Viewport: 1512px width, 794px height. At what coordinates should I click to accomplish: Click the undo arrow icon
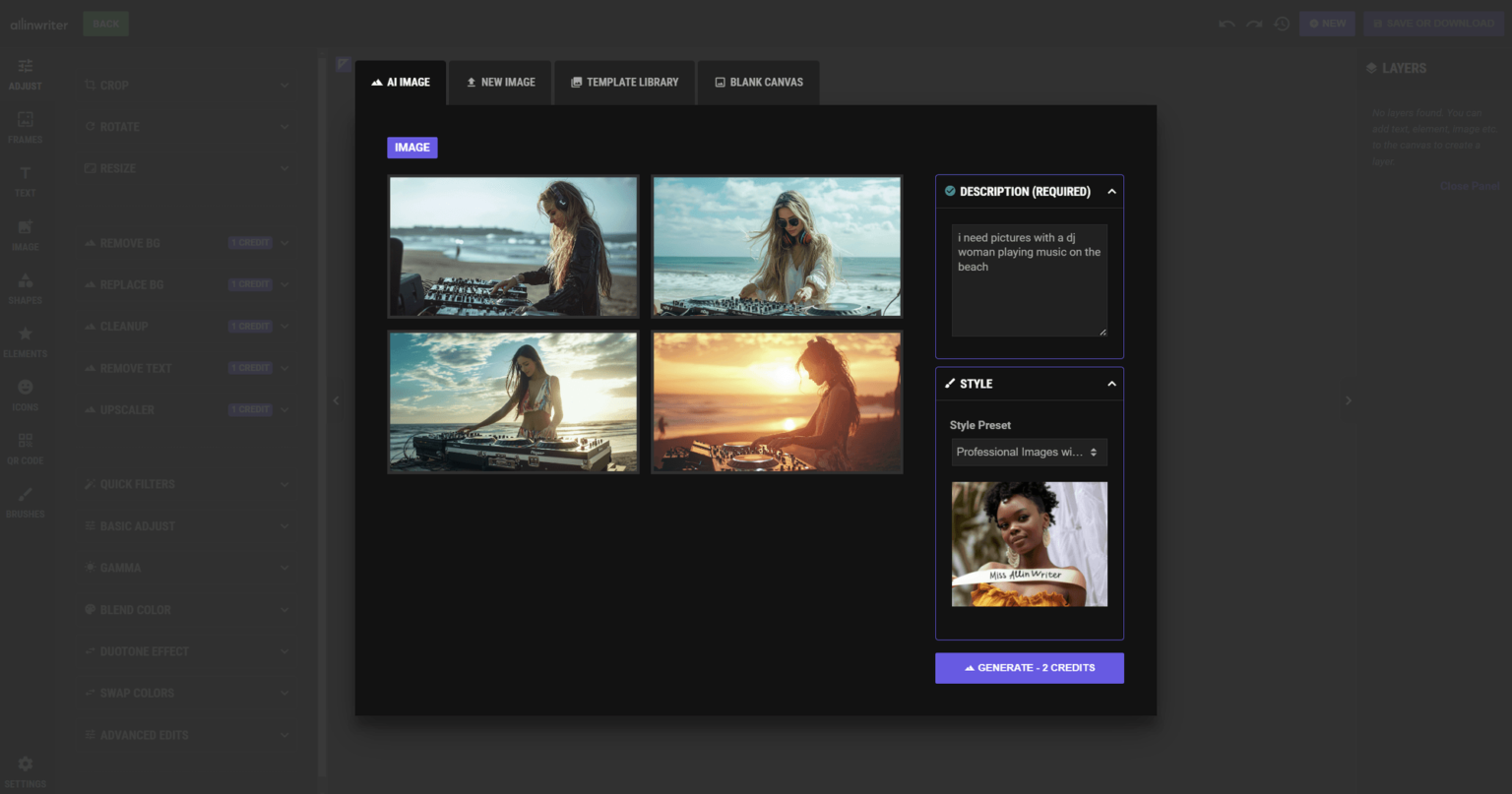pyautogui.click(x=1227, y=24)
